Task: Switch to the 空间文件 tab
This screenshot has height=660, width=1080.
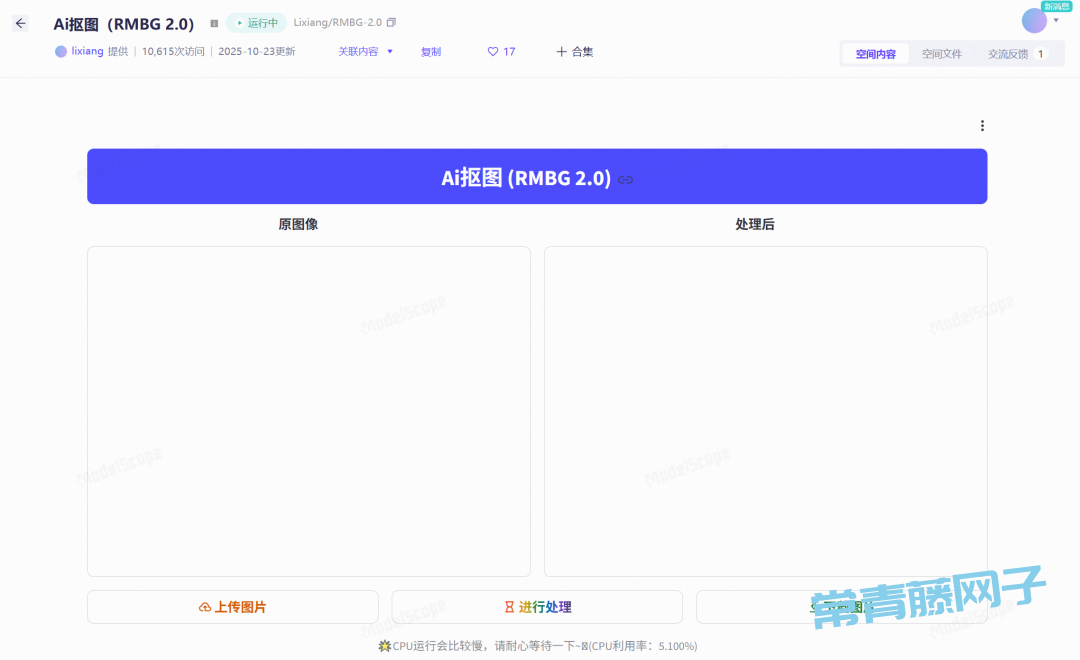Action: click(x=941, y=54)
